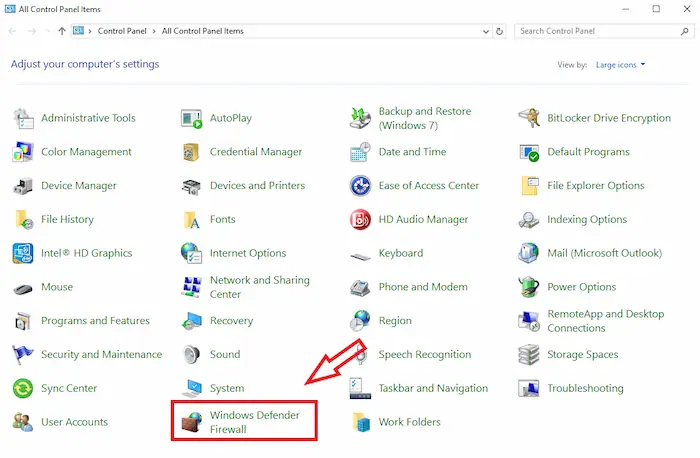Image resolution: width=700 pixels, height=458 pixels.
Task: Expand chevron after Control Panel breadcrumb
Action: 154,31
